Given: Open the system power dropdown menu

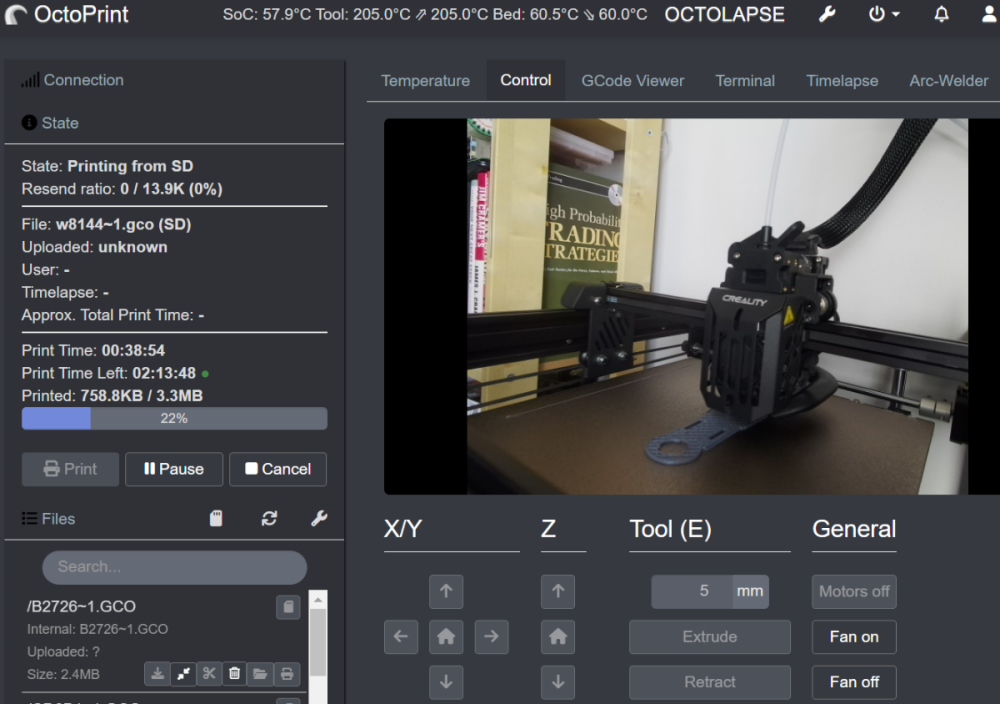Looking at the screenshot, I should click(884, 15).
